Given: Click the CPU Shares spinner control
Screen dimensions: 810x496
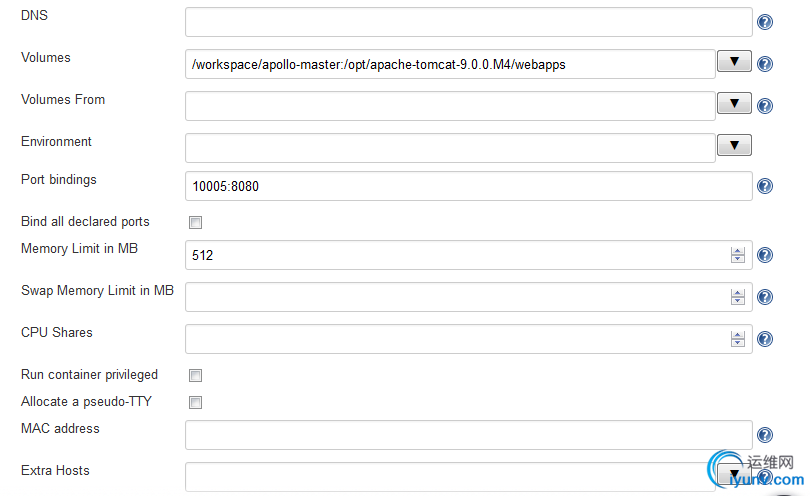Looking at the screenshot, I should coord(738,338).
